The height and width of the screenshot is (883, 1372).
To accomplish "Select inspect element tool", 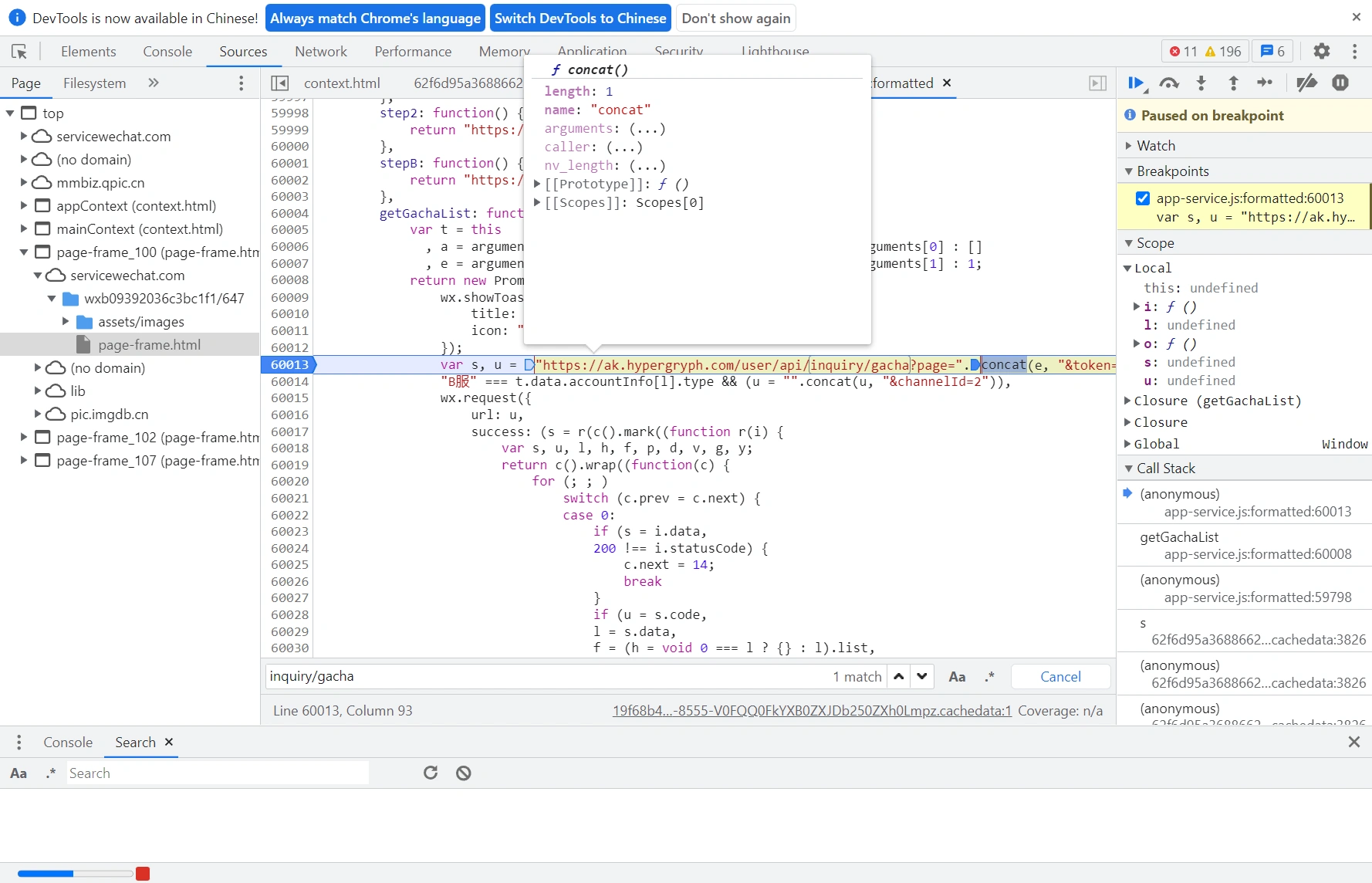I will [19, 52].
